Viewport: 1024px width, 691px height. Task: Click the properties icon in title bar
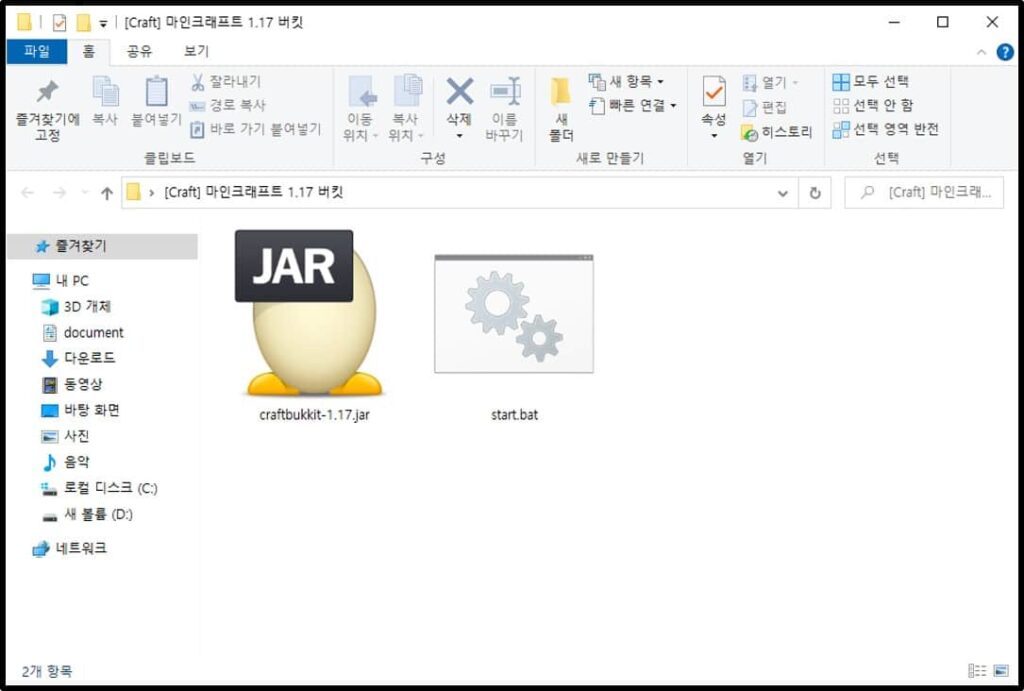[x=59, y=23]
